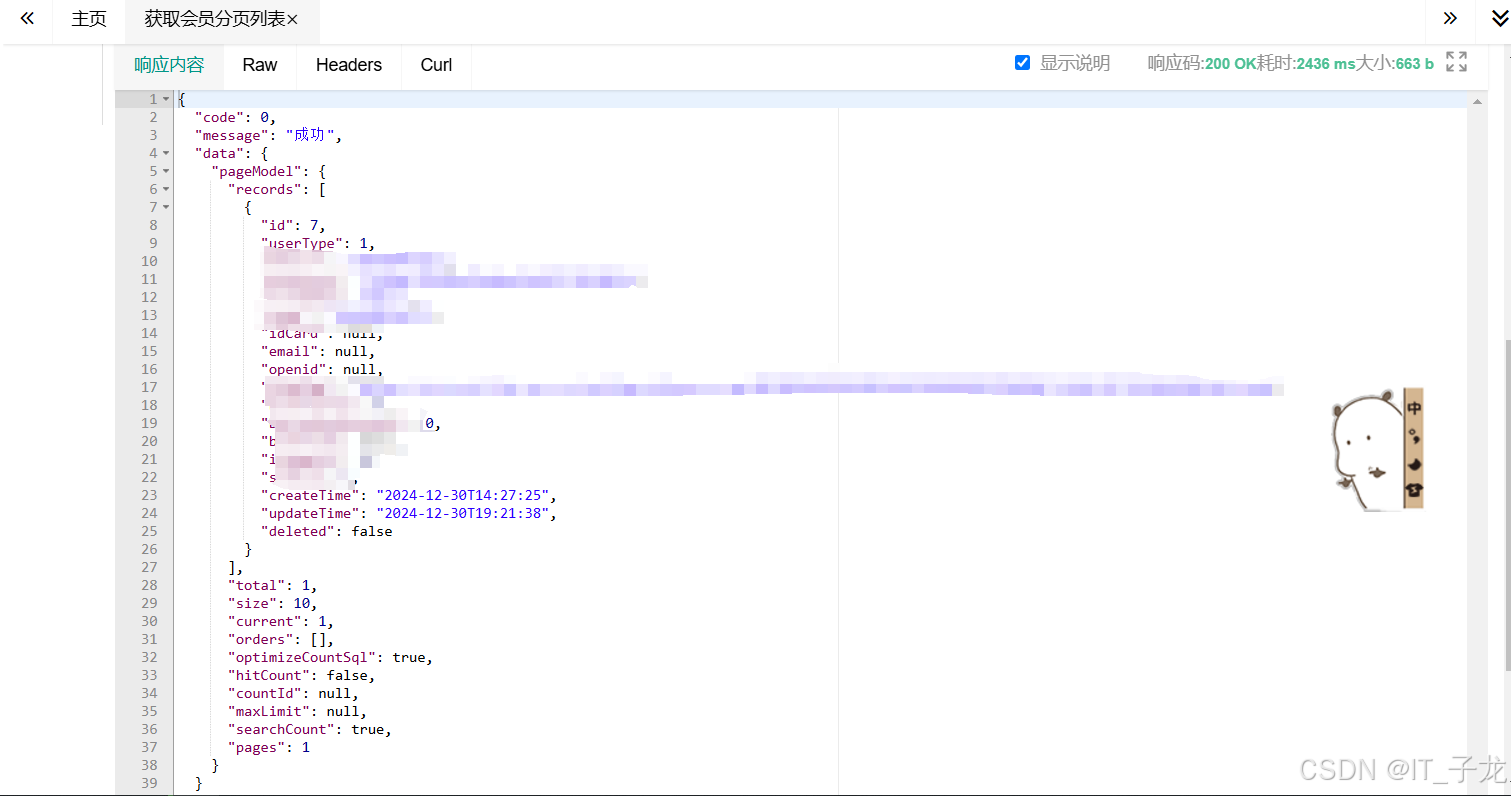Click the double-right-chevron icon near top right
This screenshot has height=796, width=1511.
click(x=1449, y=18)
